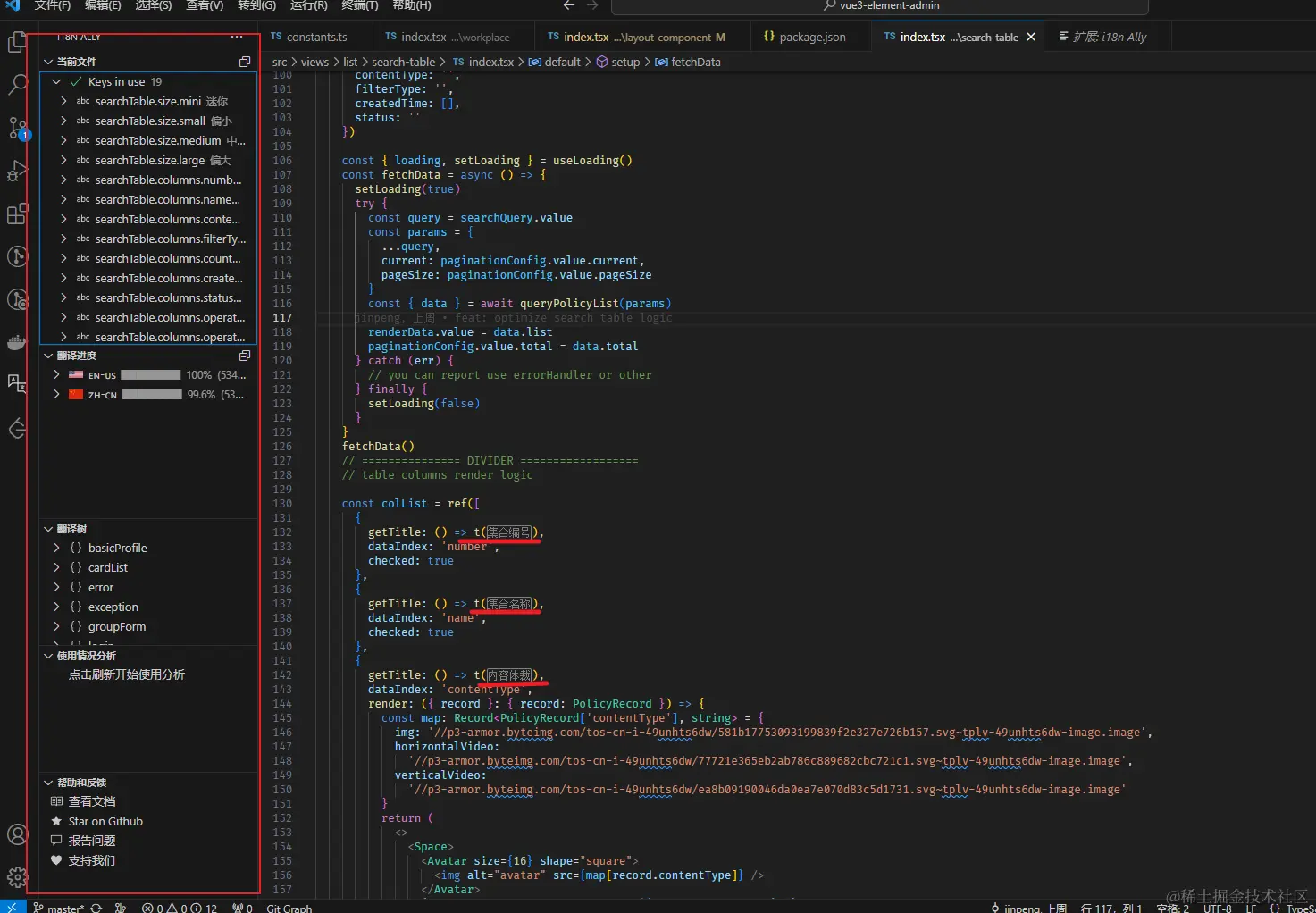Open the Docker whale icon view
This screenshot has width=1316, height=913.
point(16,342)
